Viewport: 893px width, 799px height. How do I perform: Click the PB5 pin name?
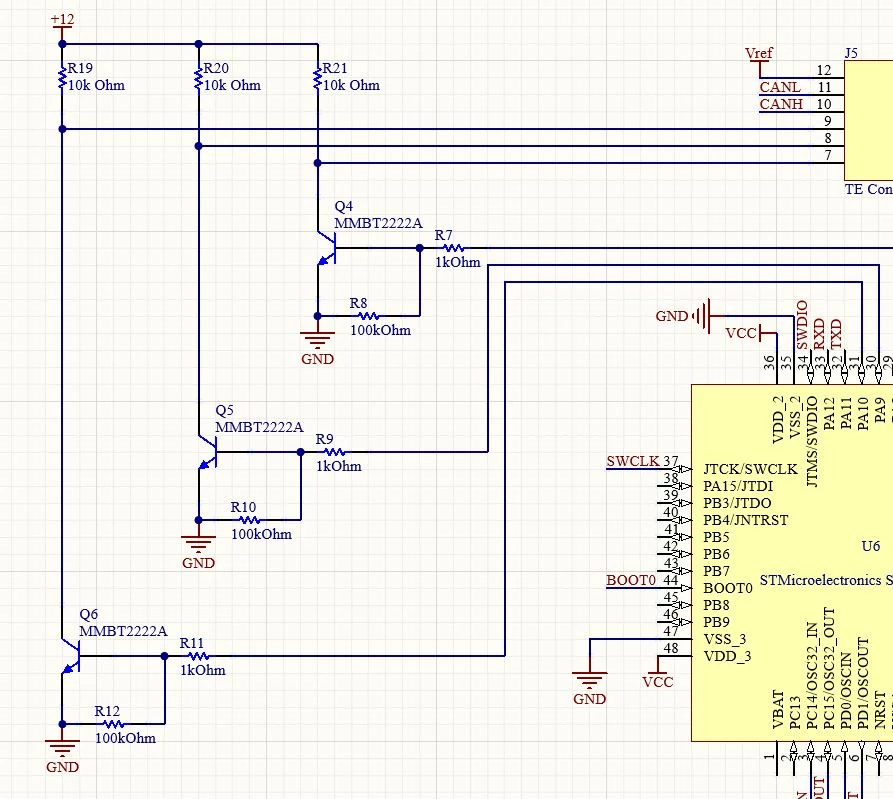[x=716, y=537]
